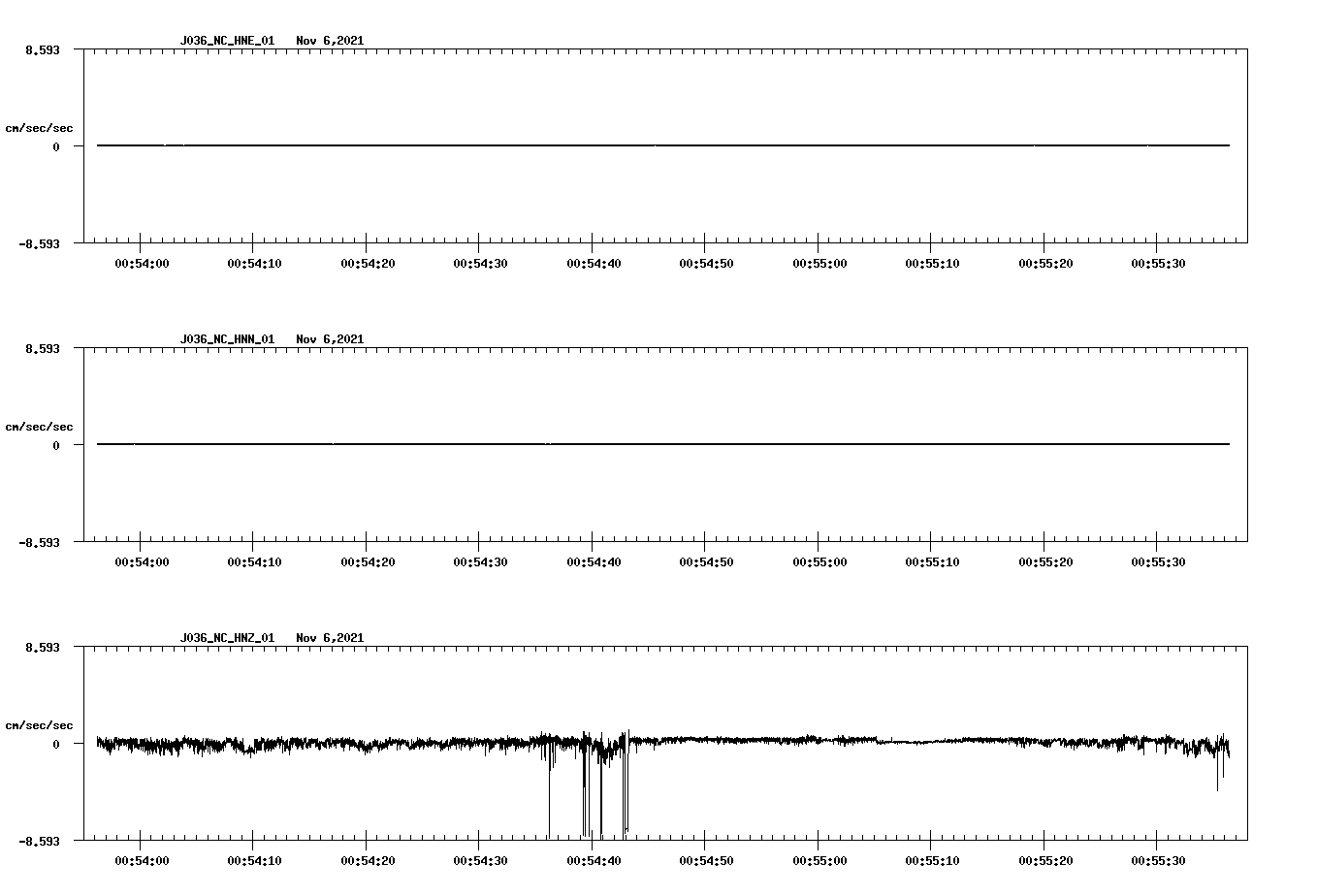Click 00:54:20 time label on HNN plot
Screen dimensions: 1317x896
[368, 562]
